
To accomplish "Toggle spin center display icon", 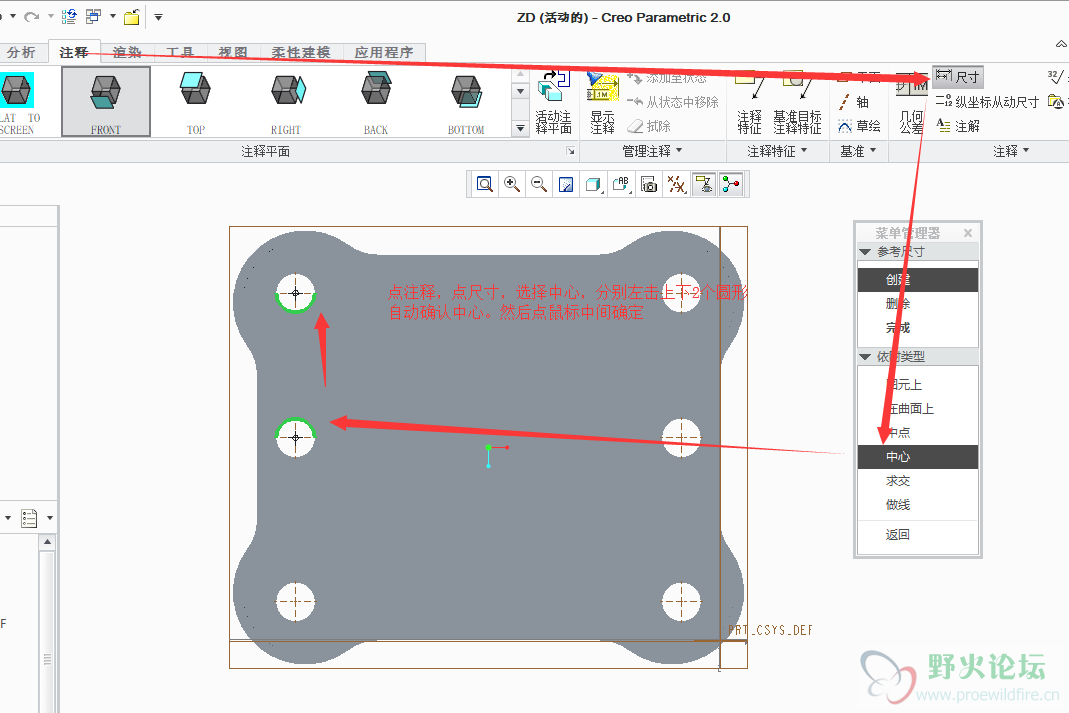I will point(732,184).
